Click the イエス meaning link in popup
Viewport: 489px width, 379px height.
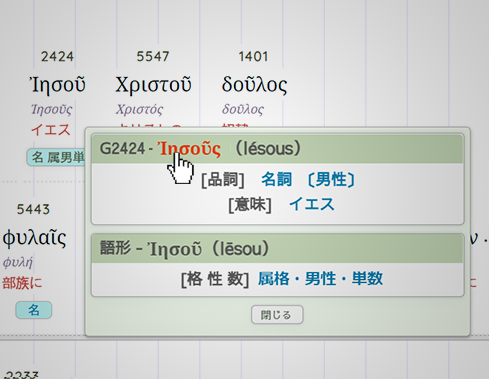point(312,204)
